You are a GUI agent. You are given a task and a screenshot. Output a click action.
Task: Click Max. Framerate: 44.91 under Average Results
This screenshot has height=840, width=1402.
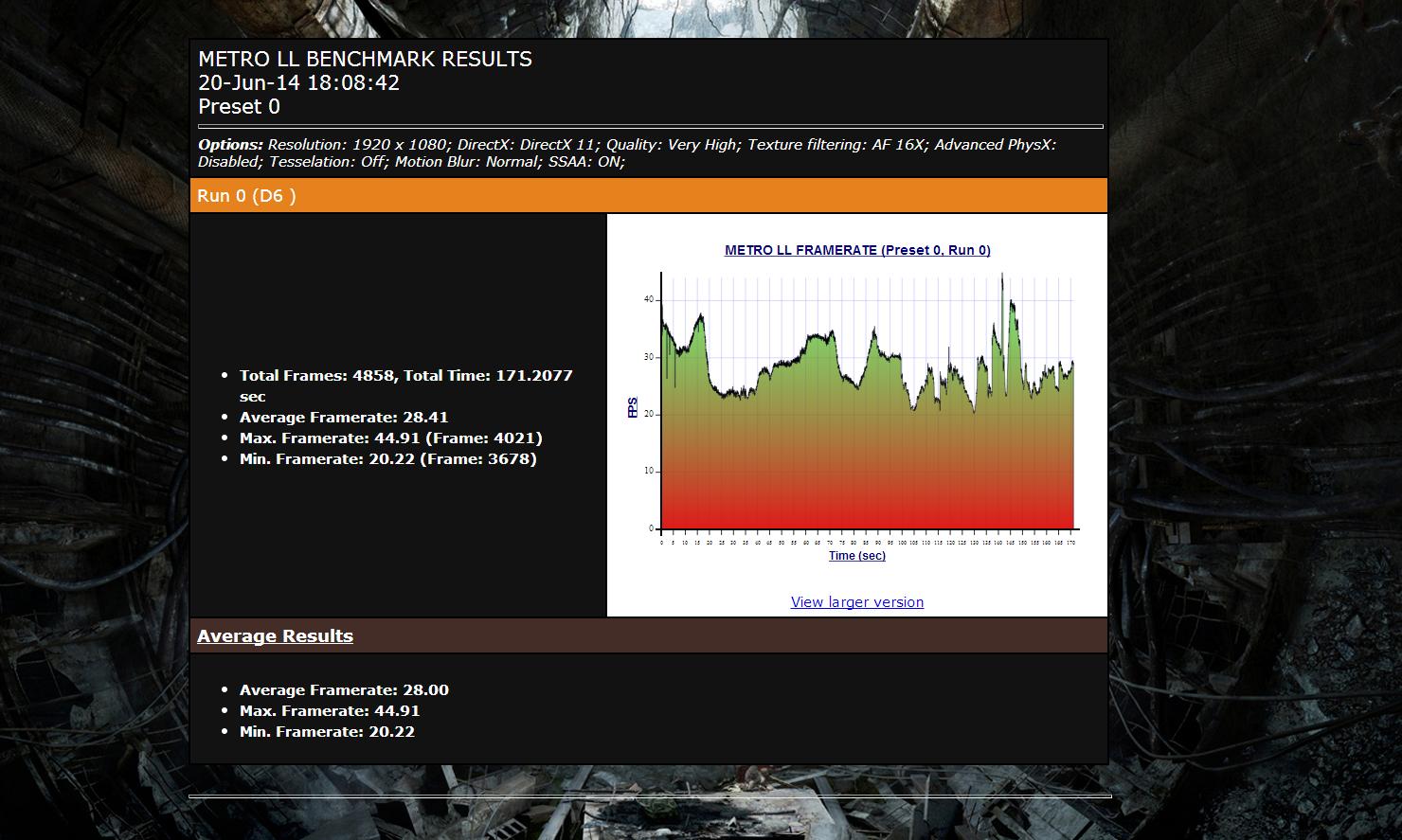click(330, 710)
